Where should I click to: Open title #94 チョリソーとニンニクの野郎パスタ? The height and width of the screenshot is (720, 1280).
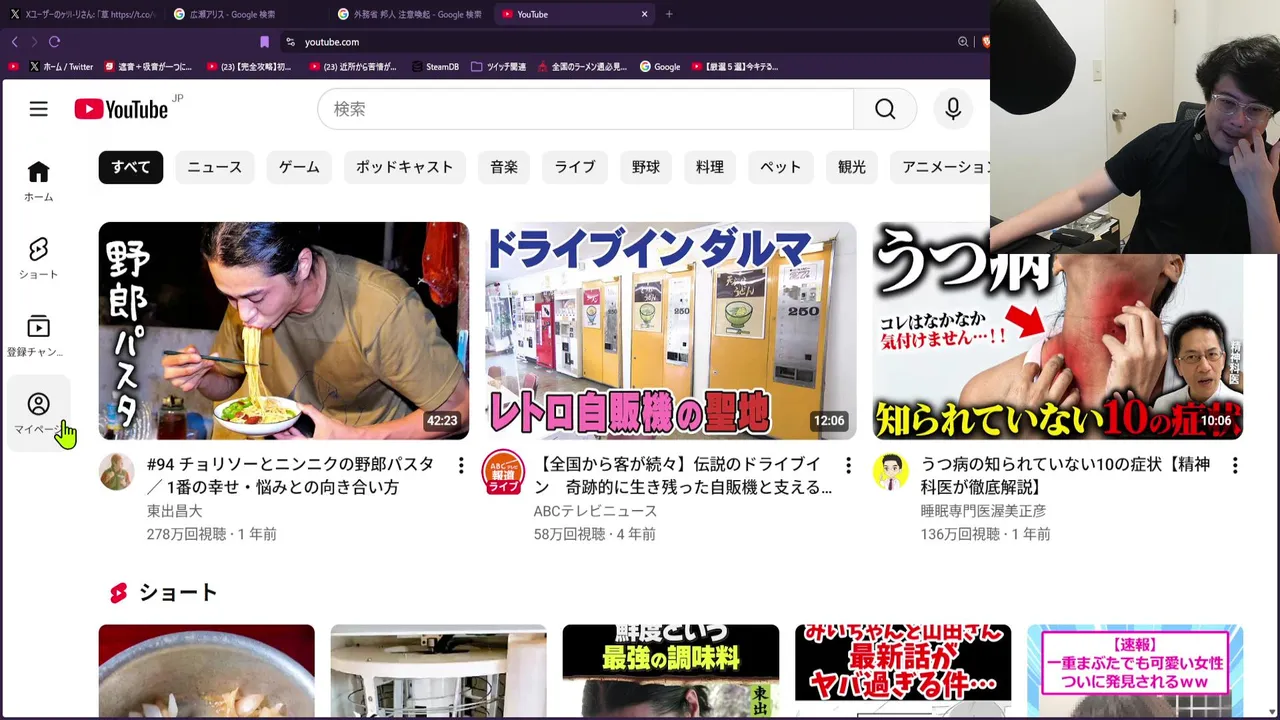tap(291, 476)
